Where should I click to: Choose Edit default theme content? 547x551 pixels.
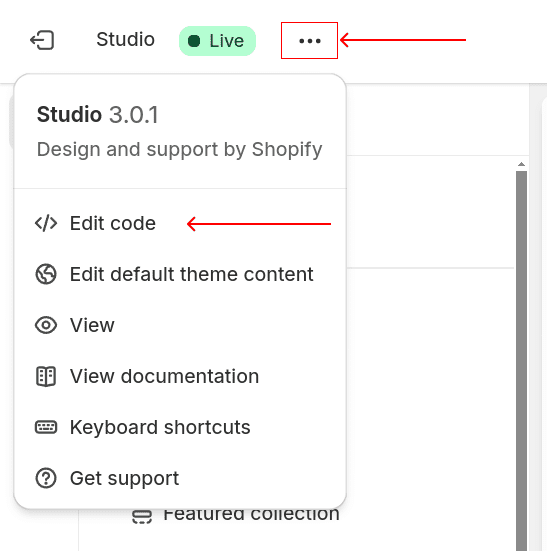(x=180, y=274)
